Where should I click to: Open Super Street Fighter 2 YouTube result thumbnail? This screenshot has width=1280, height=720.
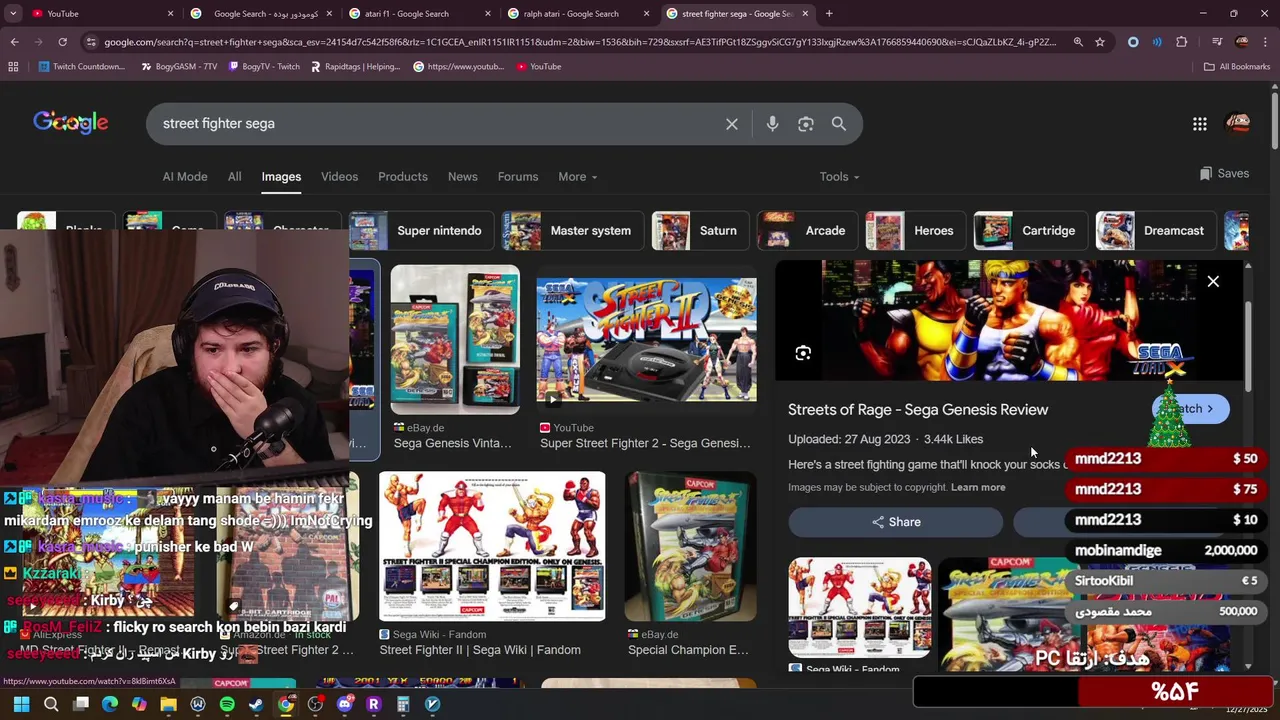(x=646, y=340)
